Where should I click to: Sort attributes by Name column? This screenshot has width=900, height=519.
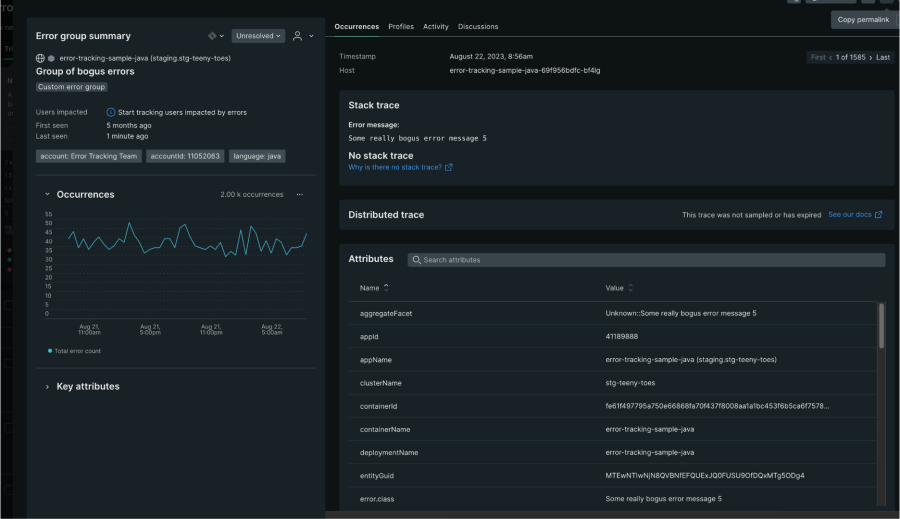(x=374, y=288)
